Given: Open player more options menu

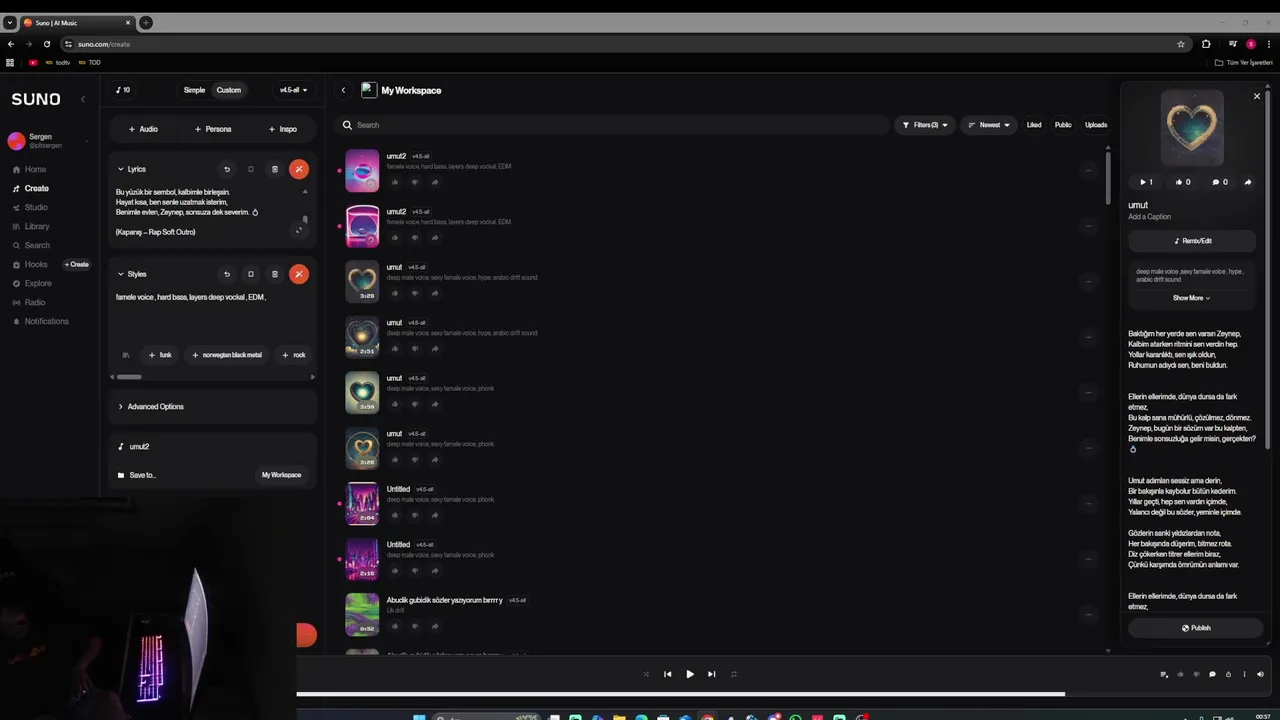Looking at the screenshot, I should 1244,674.
